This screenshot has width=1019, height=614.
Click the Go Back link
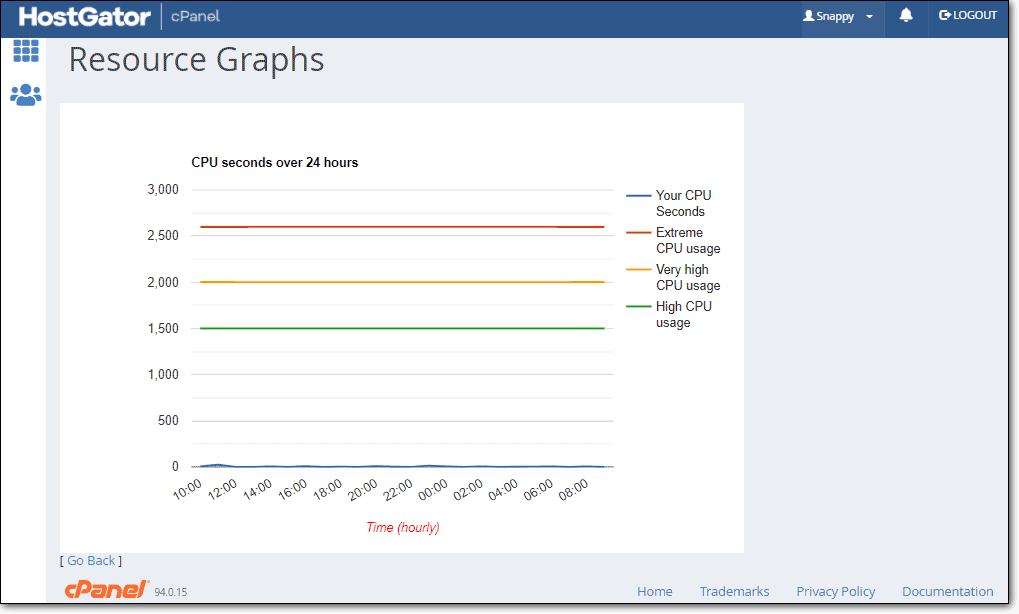tap(91, 561)
